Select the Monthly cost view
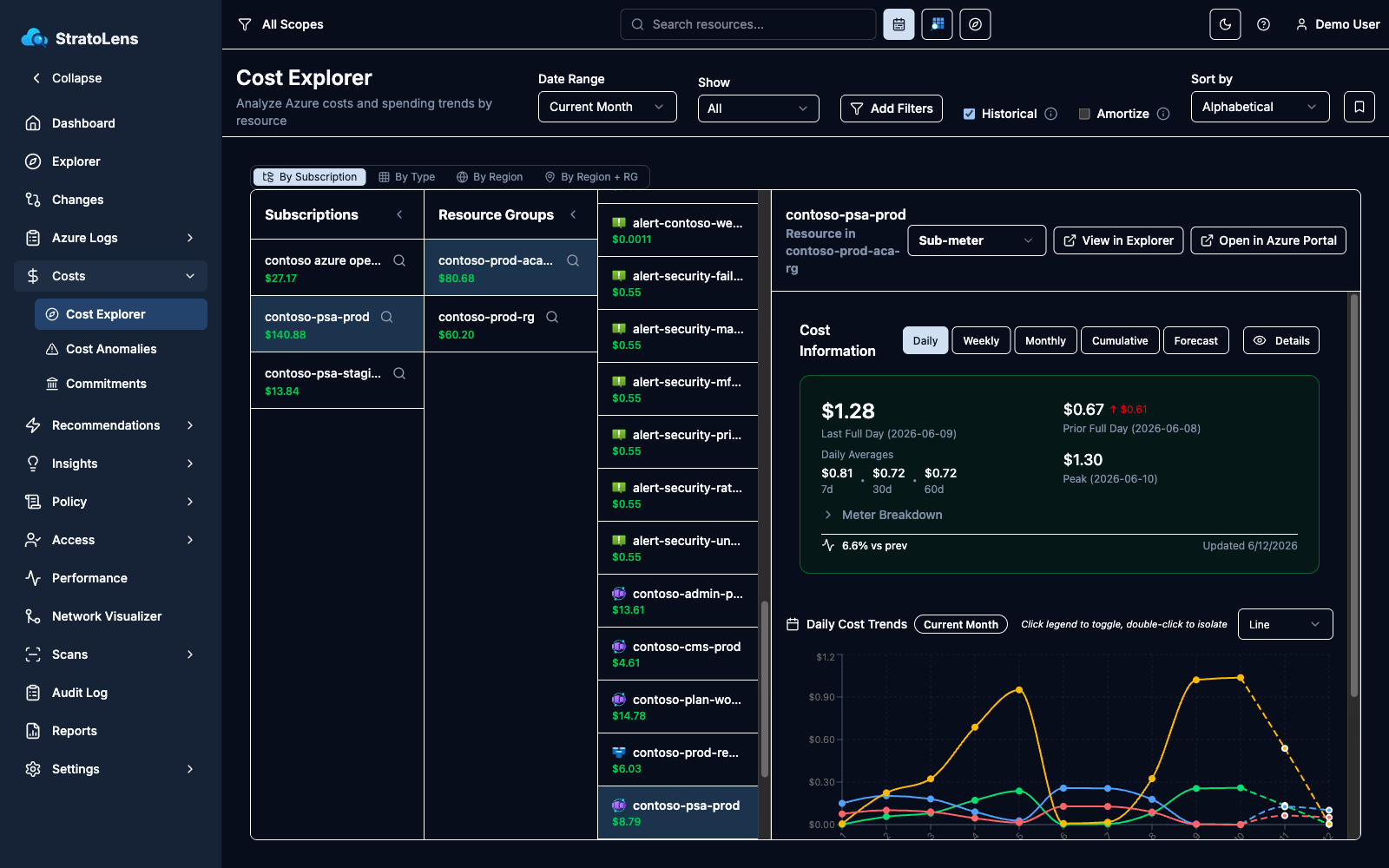The image size is (1389, 868). (1045, 340)
